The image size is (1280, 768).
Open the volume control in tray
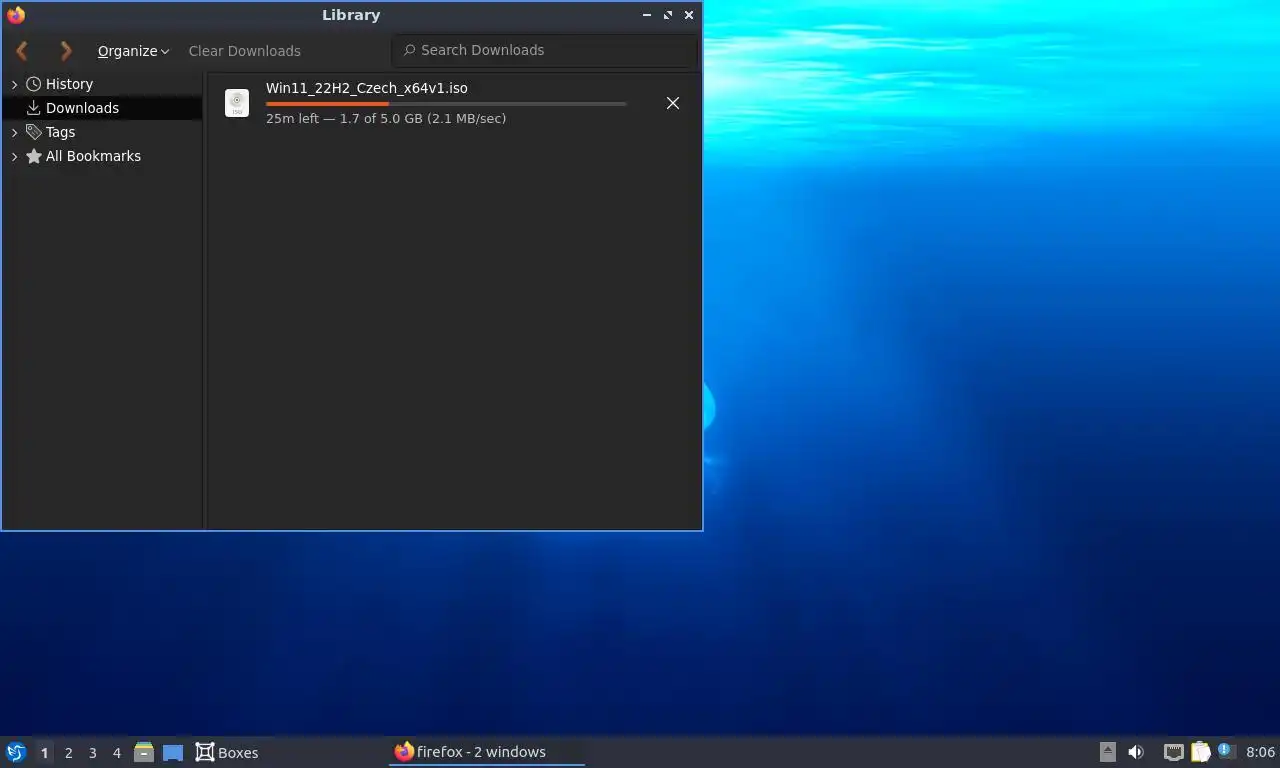click(x=1136, y=752)
